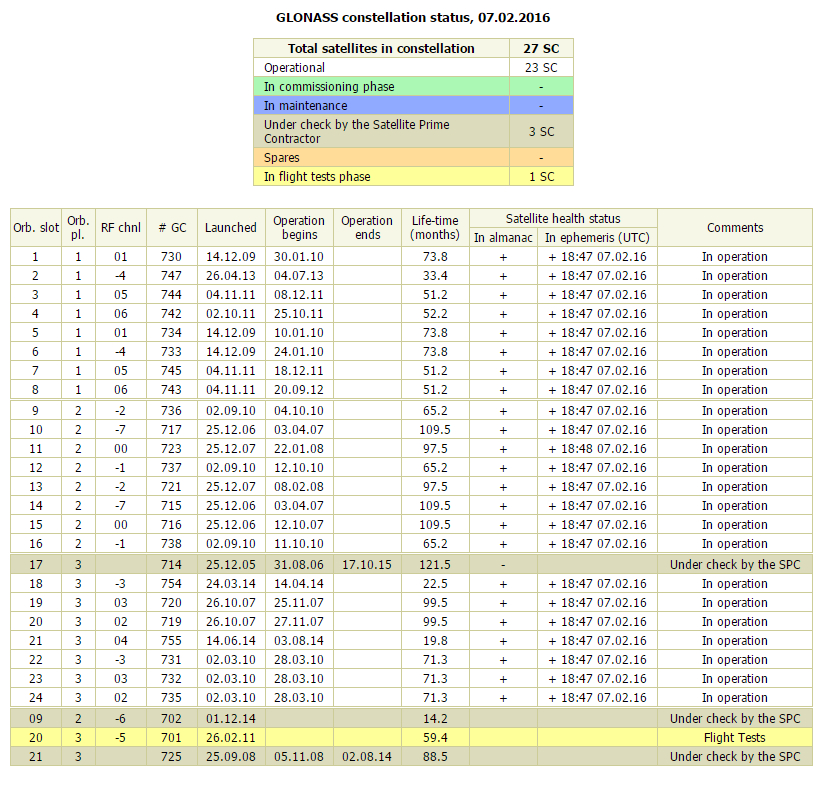This screenshot has height=788, width=828.
Task: Select the "Comments" column header
Action: [735, 228]
